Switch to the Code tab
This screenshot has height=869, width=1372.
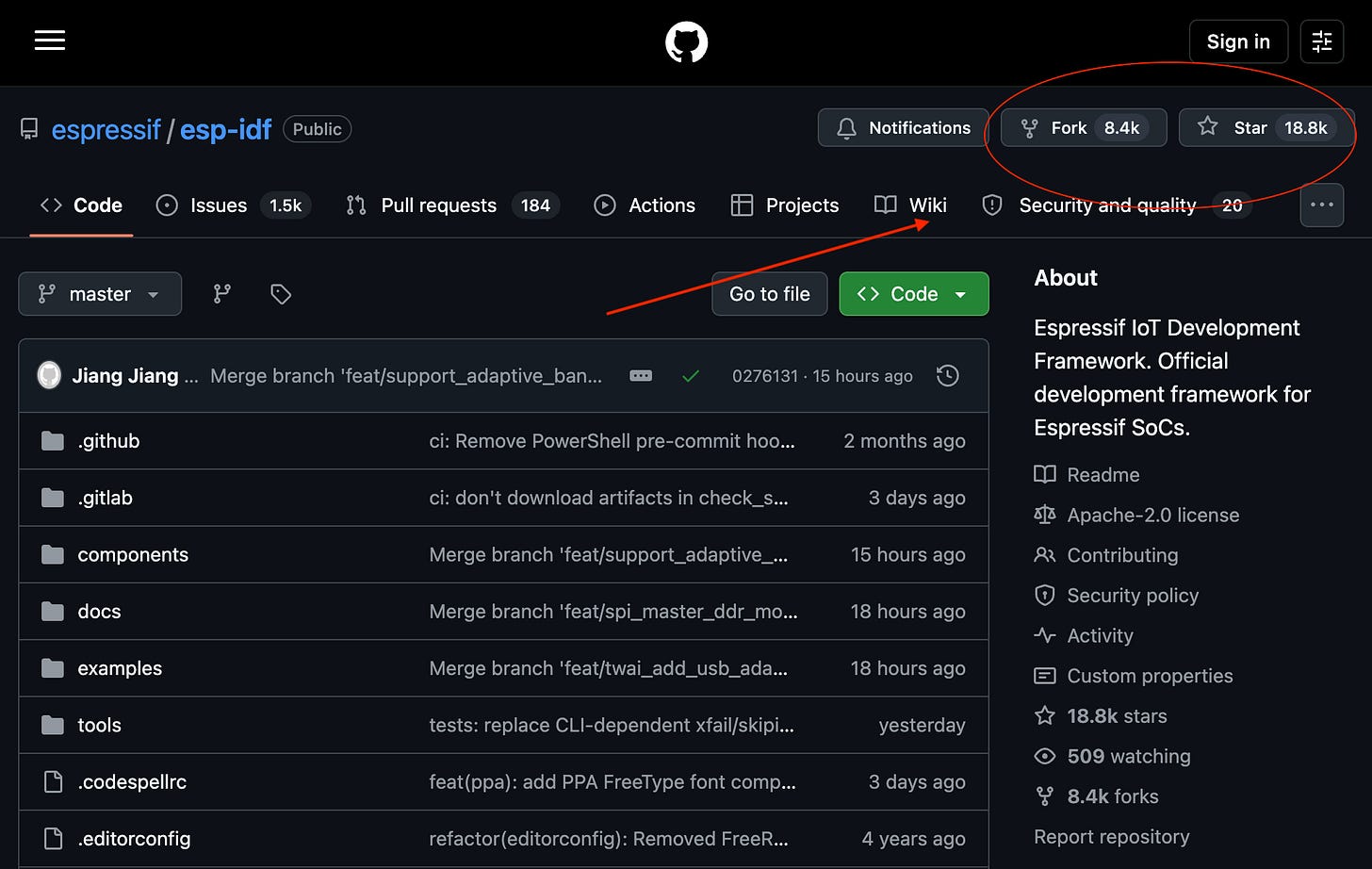(82, 205)
